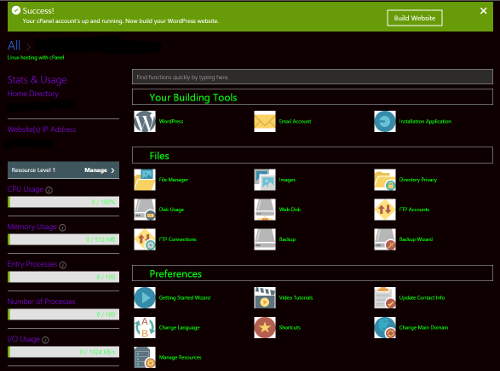
Task: Click the CPU Usage progress bar
Action: pyautogui.click(x=63, y=202)
